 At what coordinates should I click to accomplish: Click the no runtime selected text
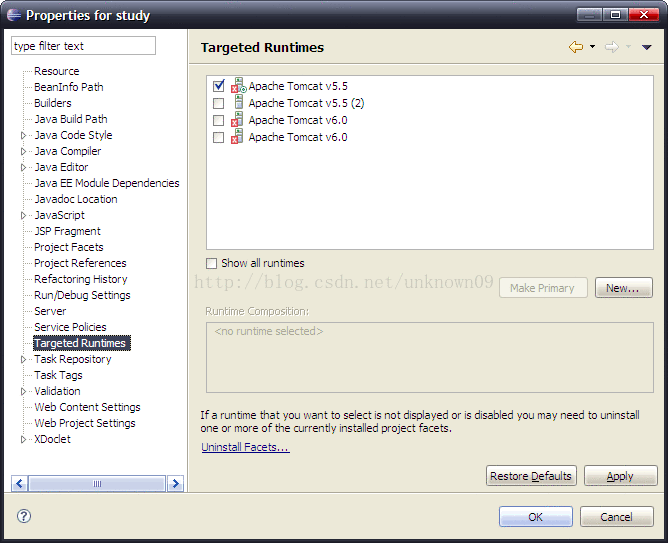(269, 331)
